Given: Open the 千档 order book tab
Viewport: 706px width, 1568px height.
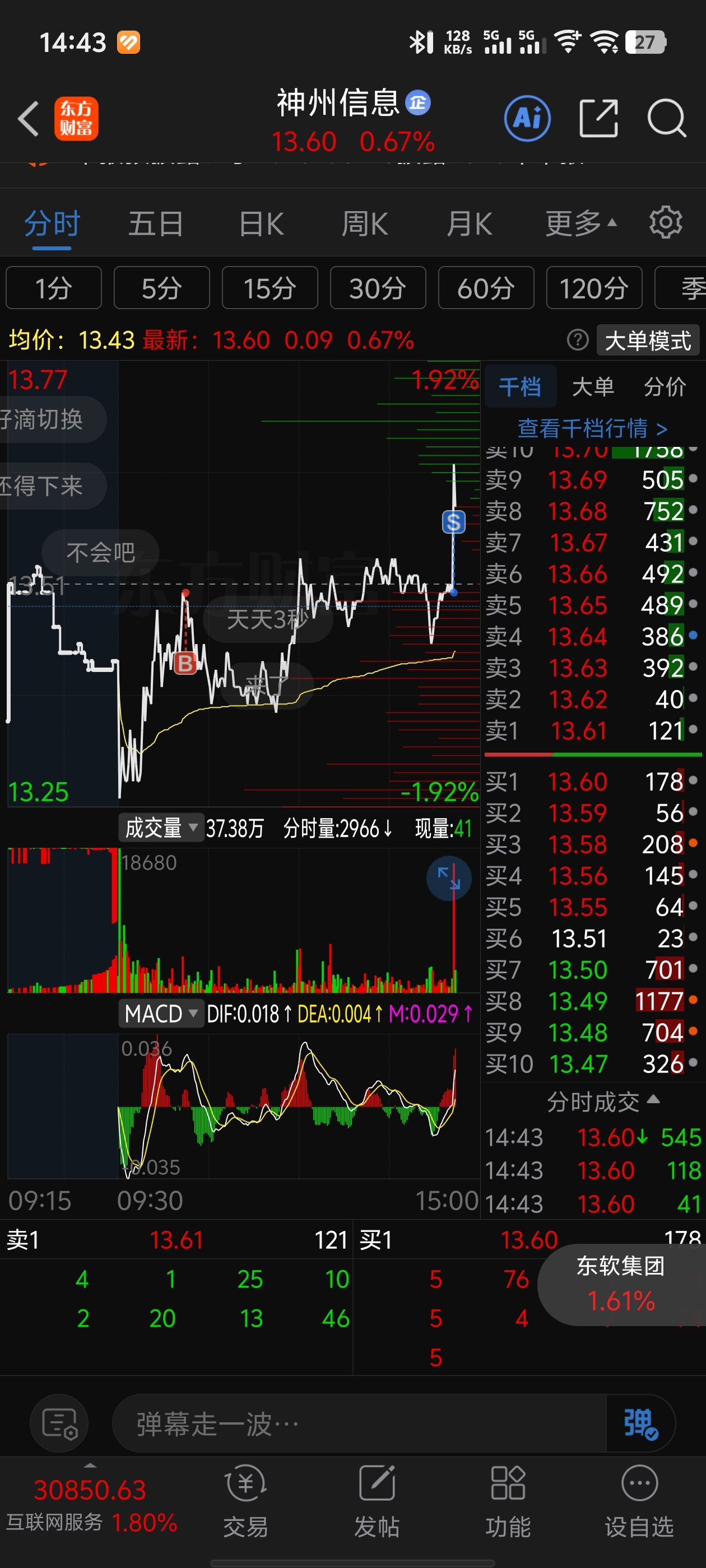Looking at the screenshot, I should click(520, 386).
